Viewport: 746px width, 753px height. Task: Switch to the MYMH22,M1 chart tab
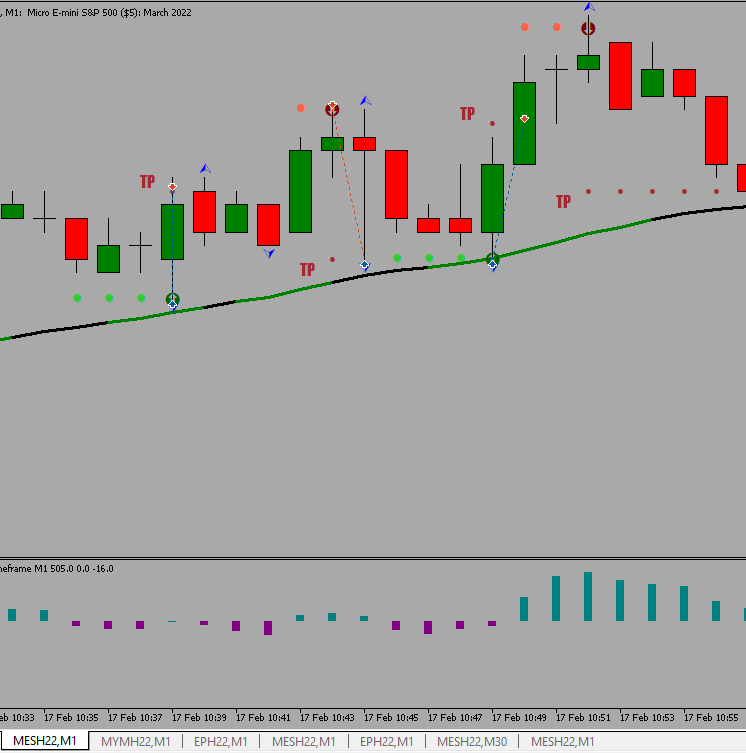[x=135, y=741]
